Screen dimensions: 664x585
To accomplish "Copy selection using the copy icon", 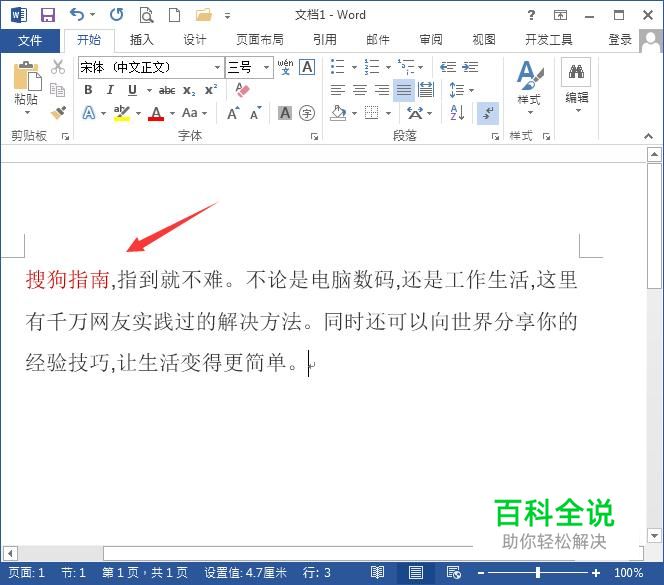I will pos(57,89).
